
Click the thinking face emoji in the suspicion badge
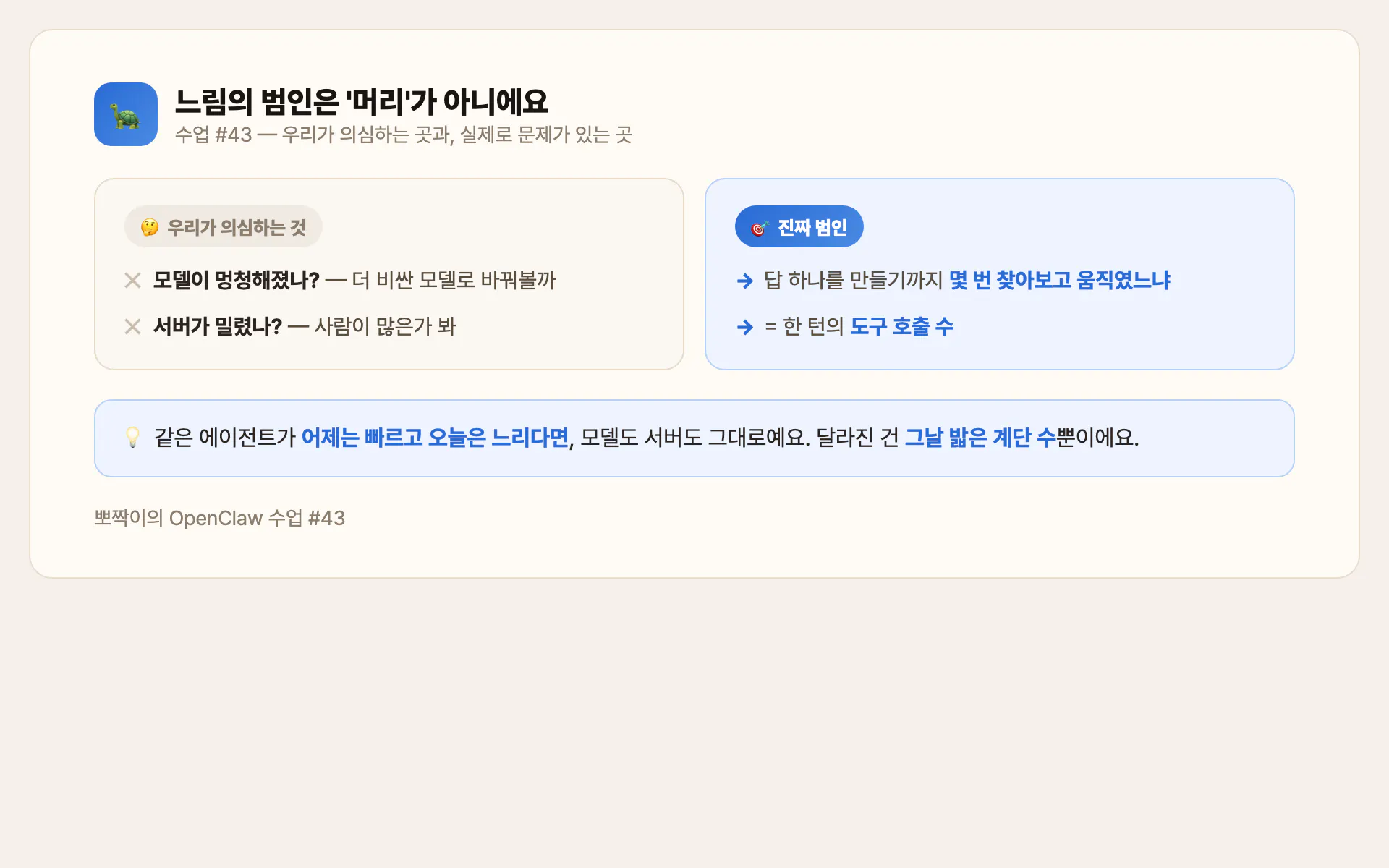(x=150, y=227)
